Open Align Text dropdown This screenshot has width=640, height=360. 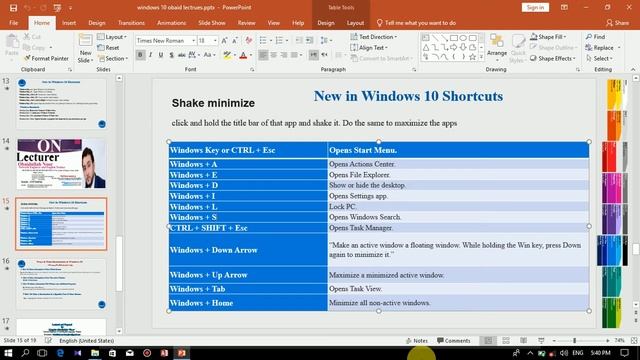[x=369, y=47]
